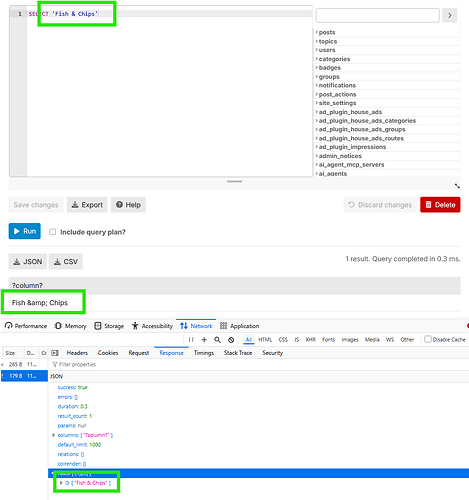The height and width of the screenshot is (500, 469).
Task: Filter network requests by WS
Action: coord(390,339)
